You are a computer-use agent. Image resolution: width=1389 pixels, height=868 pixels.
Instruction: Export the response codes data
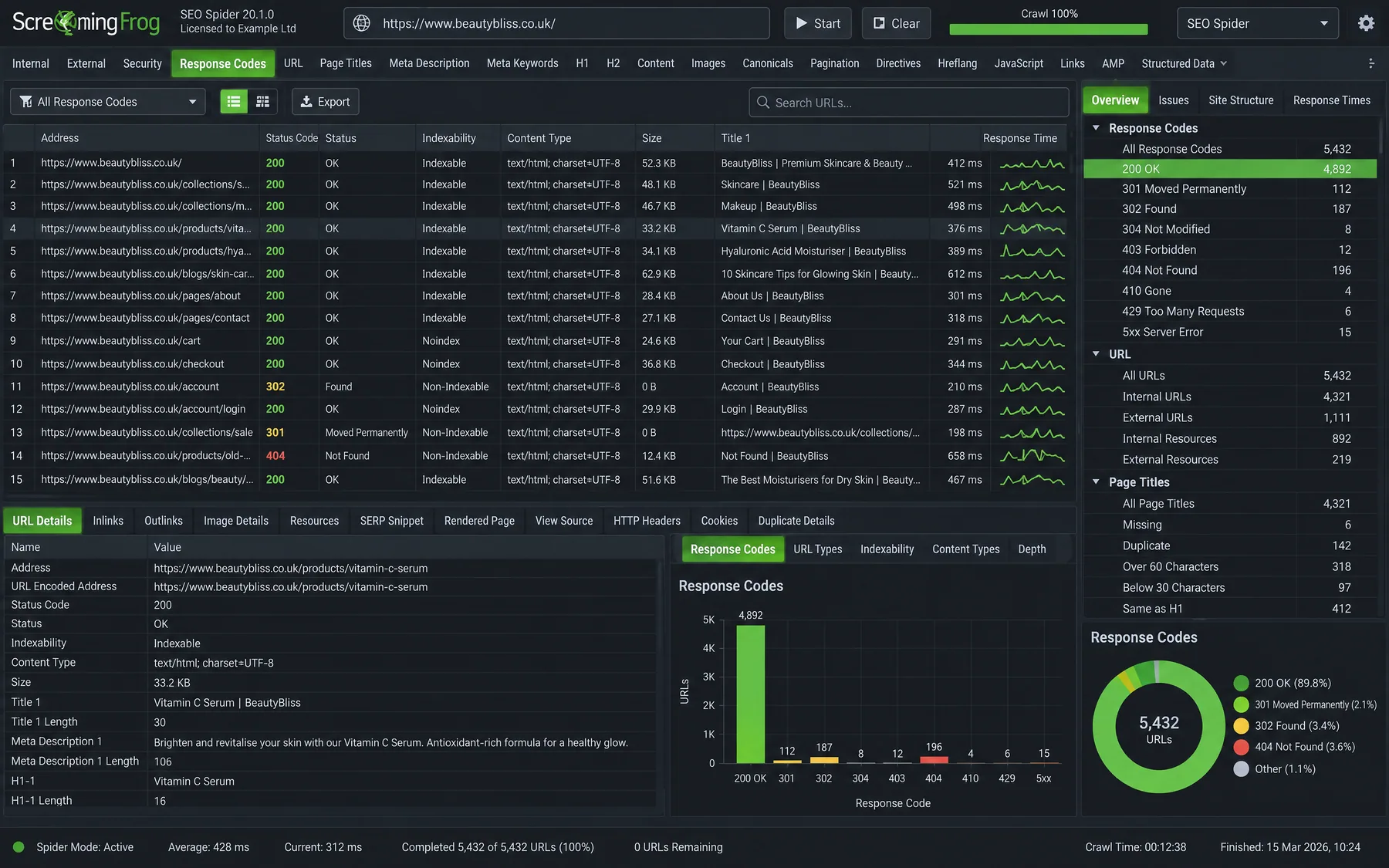coord(325,102)
